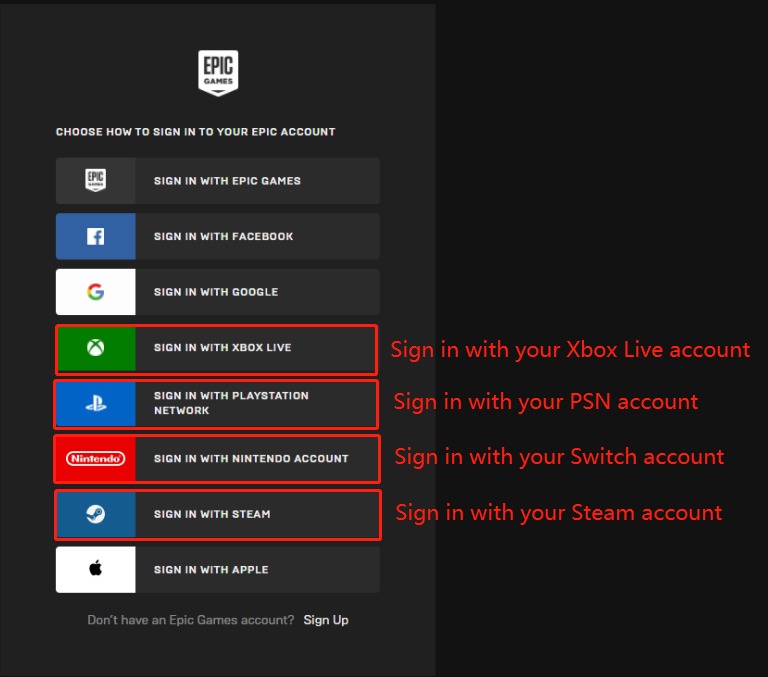
Task: Click the PlayStation logo icon
Action: [96, 404]
